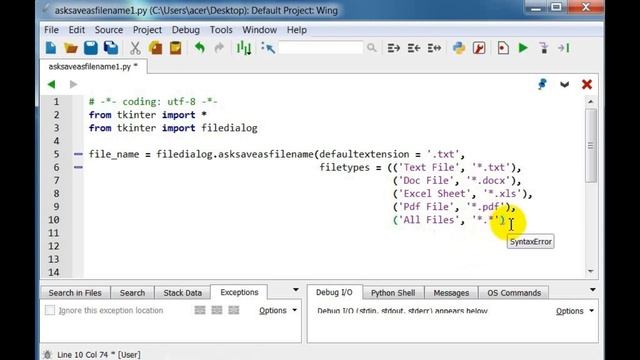This screenshot has height=360, width=640.
Task: Open the red PDF-style tools icon
Action: (x=479, y=48)
